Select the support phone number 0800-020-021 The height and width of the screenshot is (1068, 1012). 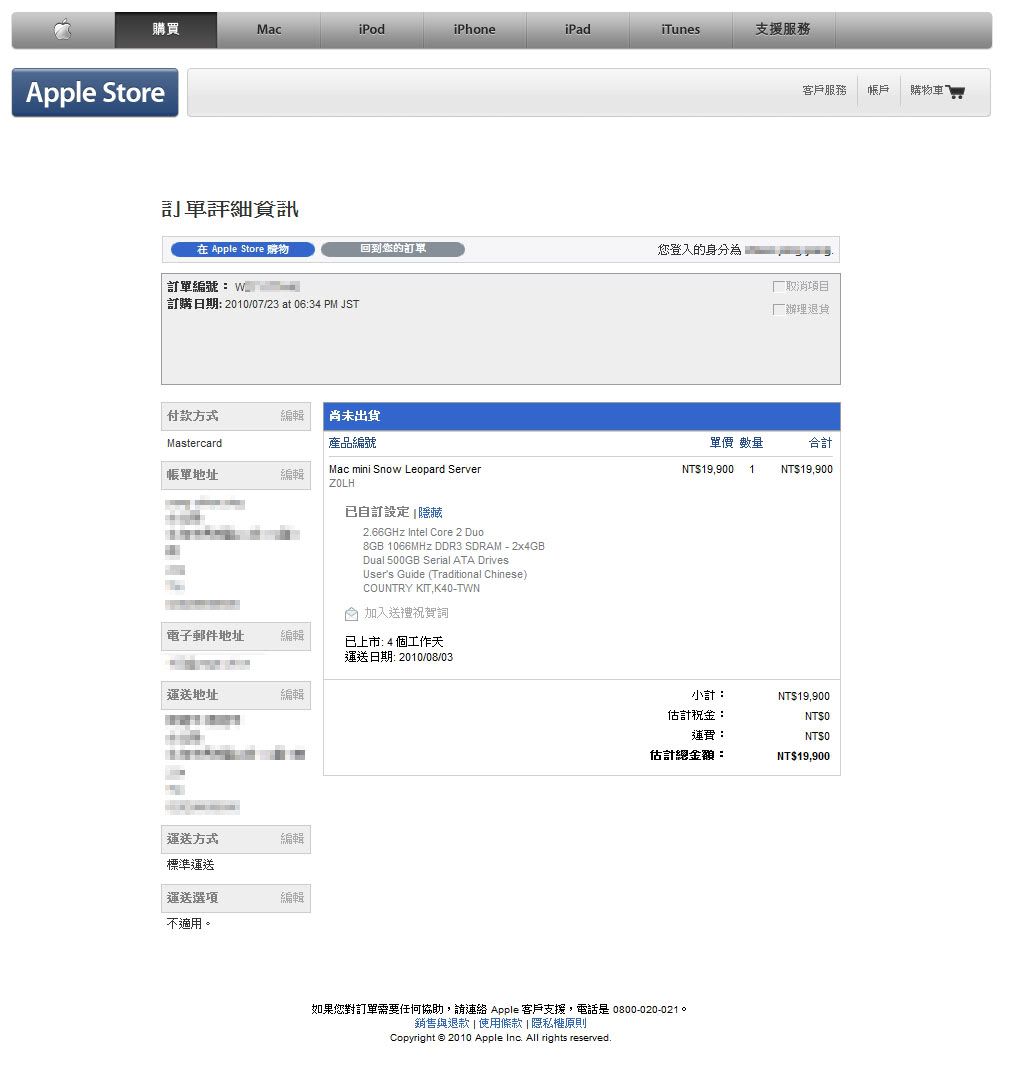click(646, 1009)
